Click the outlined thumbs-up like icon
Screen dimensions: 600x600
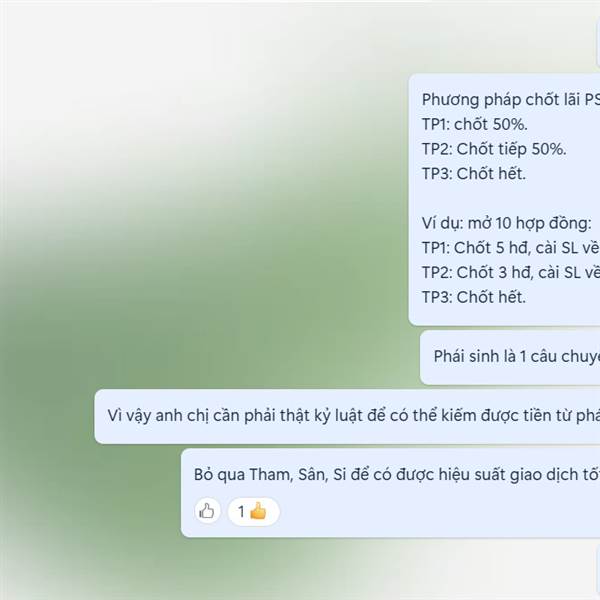point(207,511)
